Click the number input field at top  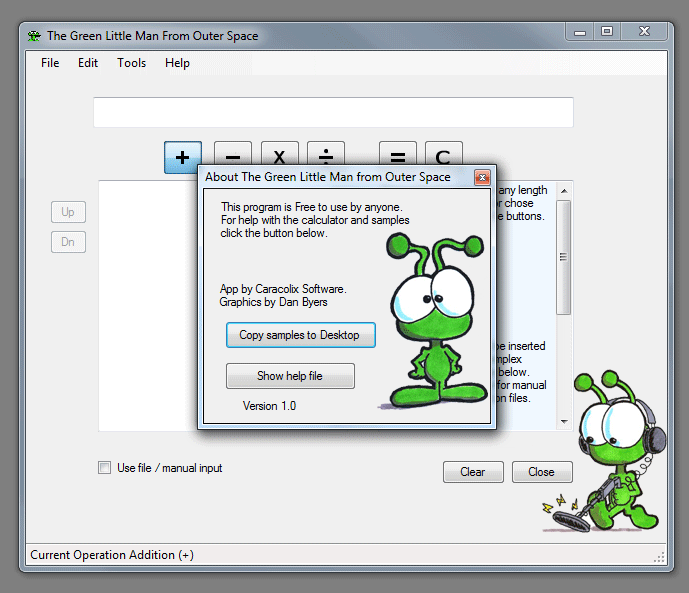tap(333, 112)
